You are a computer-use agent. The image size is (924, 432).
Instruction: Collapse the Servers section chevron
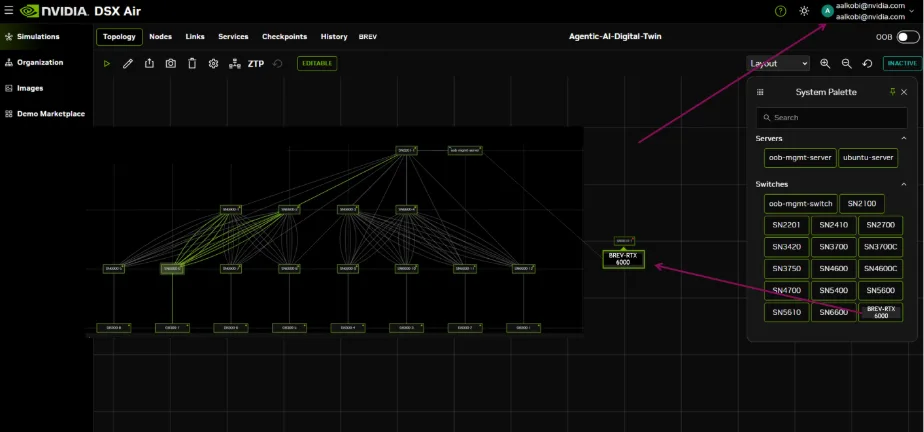[x=904, y=138]
